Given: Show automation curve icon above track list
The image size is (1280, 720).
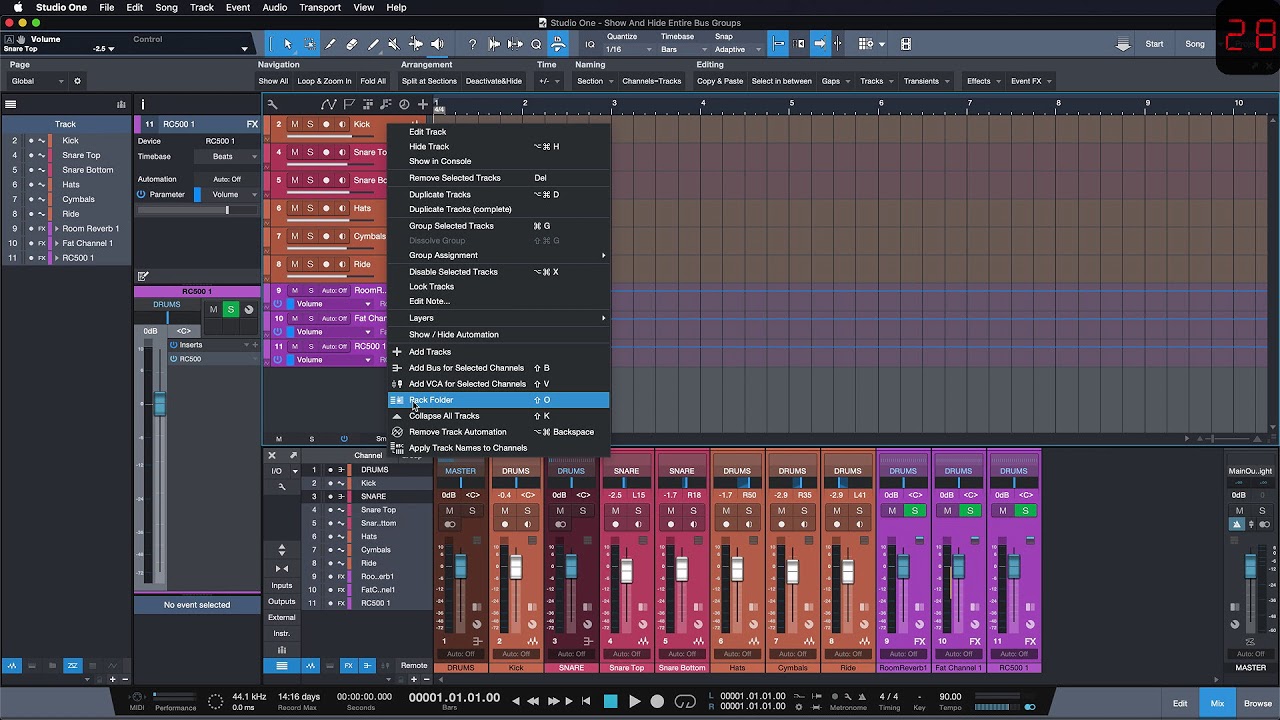Looking at the screenshot, I should [x=328, y=104].
